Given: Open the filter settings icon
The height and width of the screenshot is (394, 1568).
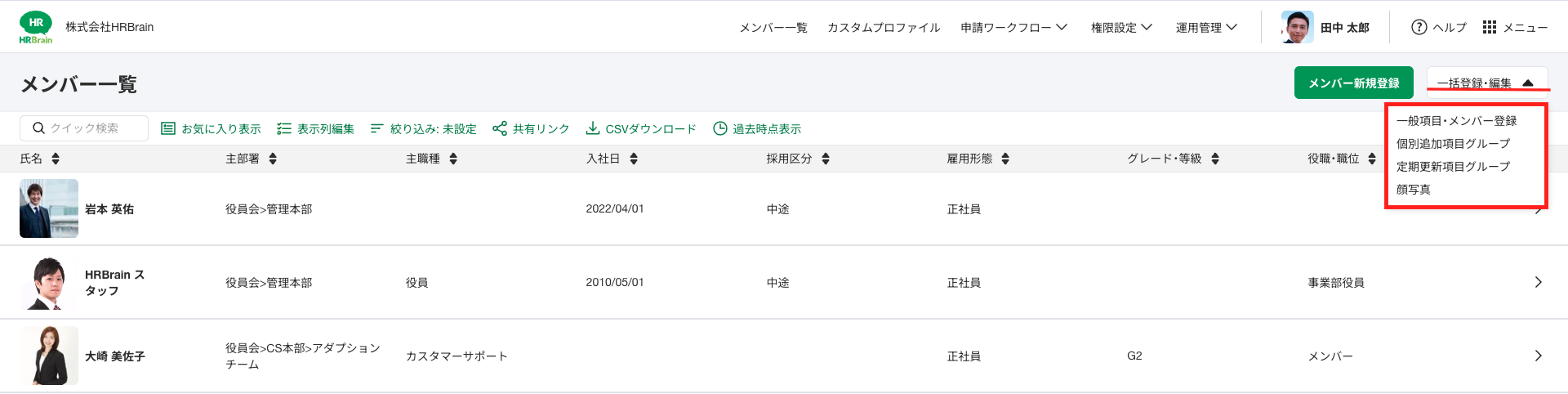Looking at the screenshot, I should pos(376,128).
